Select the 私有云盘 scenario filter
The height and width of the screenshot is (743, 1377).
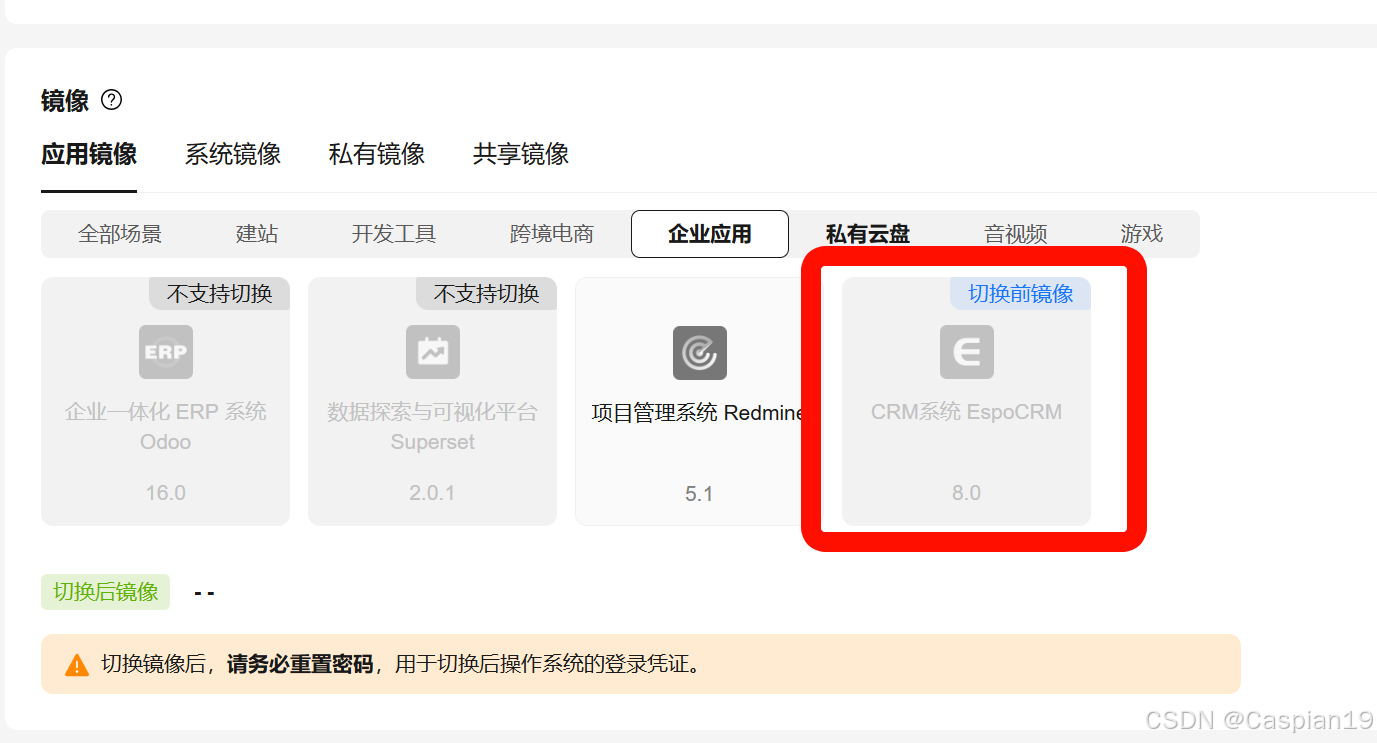click(x=868, y=234)
